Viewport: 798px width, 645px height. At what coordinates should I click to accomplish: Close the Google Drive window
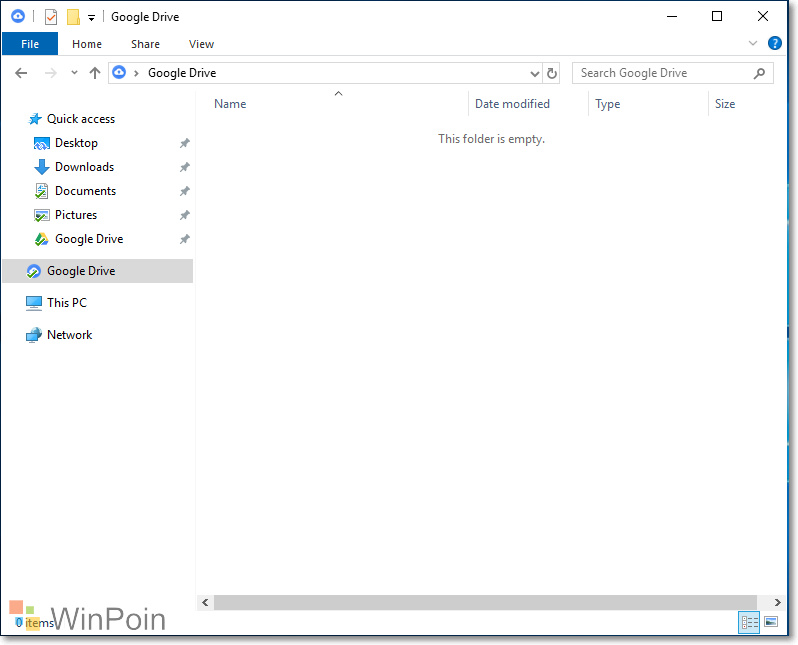[763, 16]
